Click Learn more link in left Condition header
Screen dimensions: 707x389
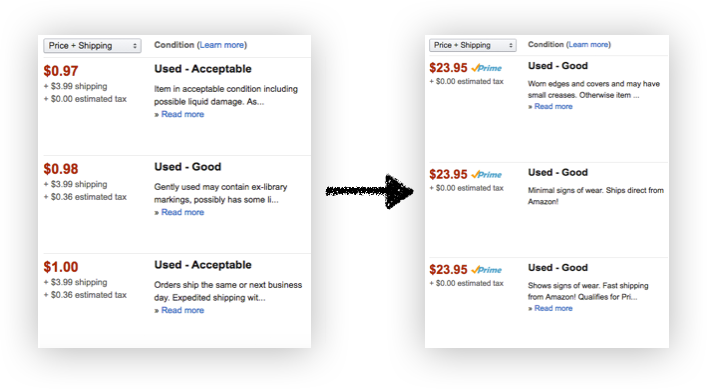(x=222, y=45)
